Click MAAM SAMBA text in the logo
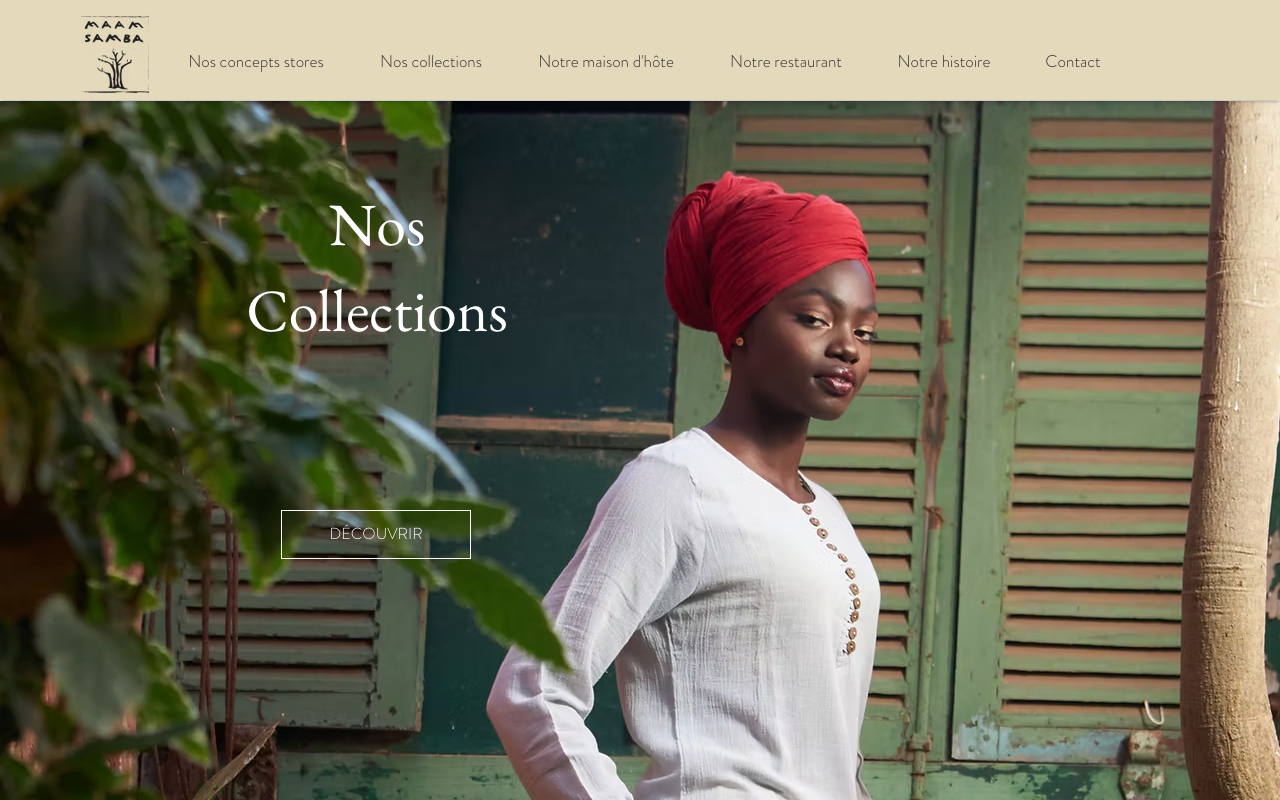 click(x=115, y=32)
